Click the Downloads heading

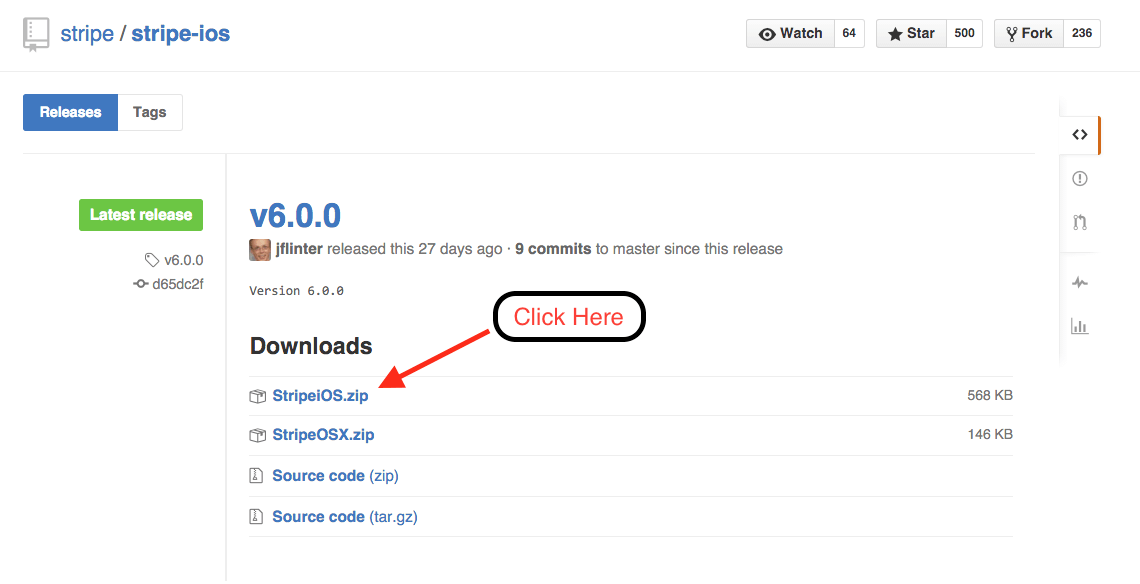pos(311,346)
